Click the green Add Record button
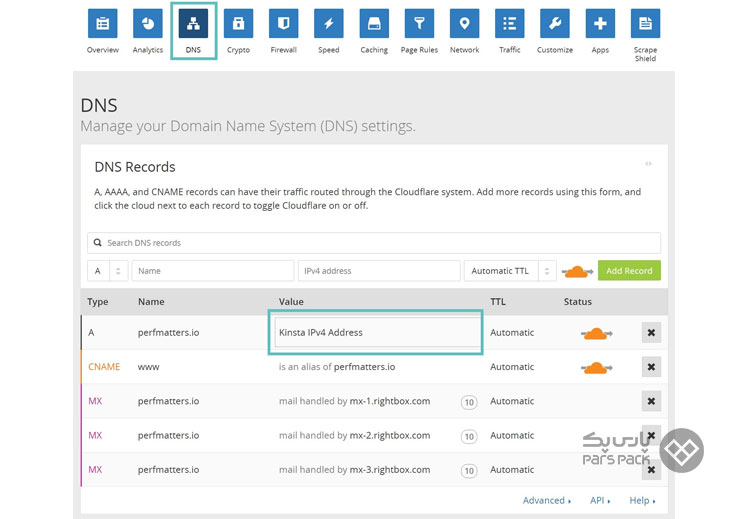 629,271
